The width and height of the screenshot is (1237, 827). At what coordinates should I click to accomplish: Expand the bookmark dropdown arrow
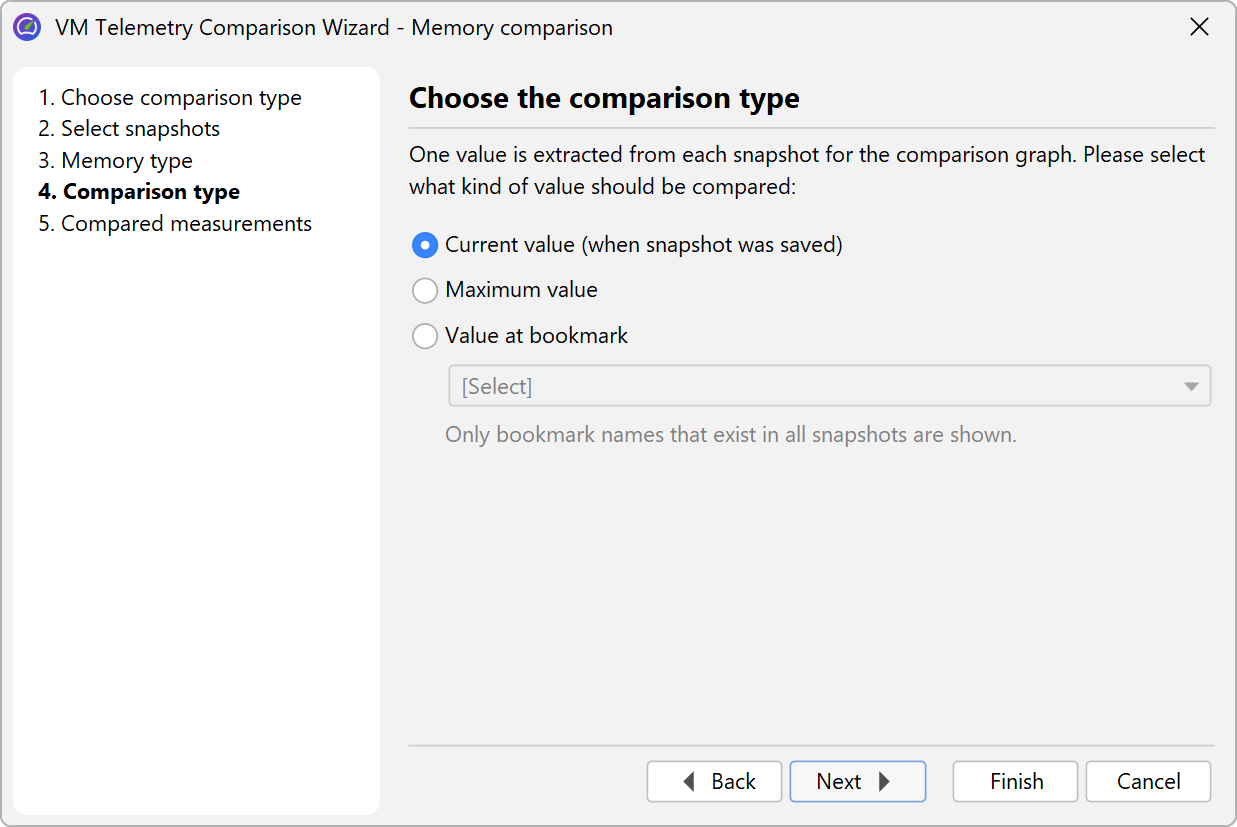(x=1191, y=387)
